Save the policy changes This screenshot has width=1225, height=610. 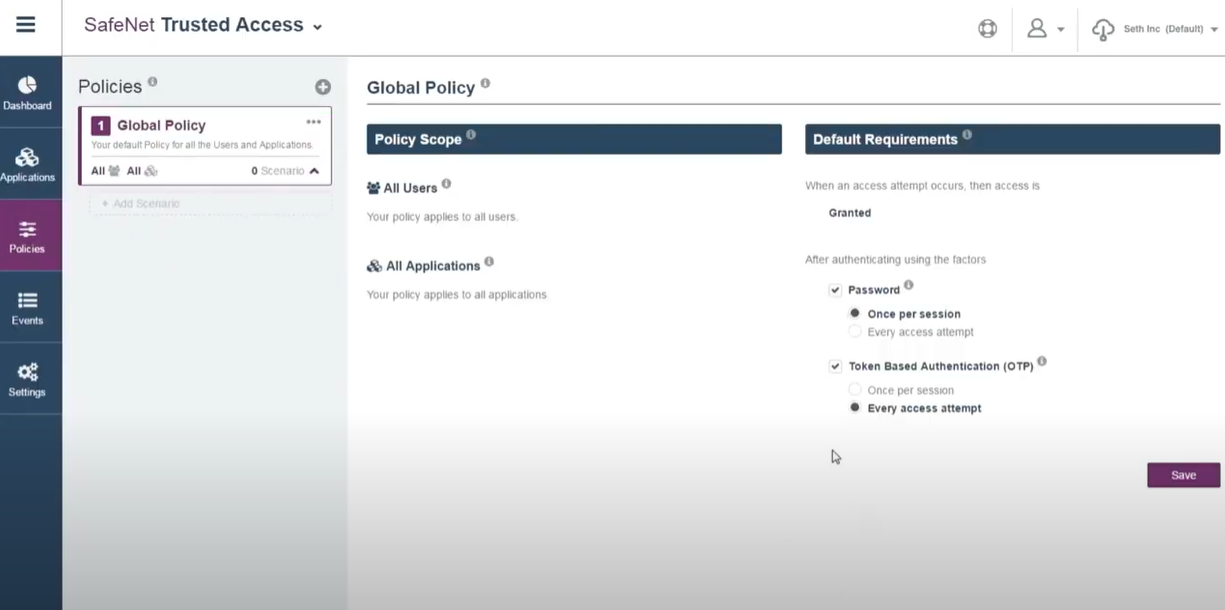coord(1183,475)
